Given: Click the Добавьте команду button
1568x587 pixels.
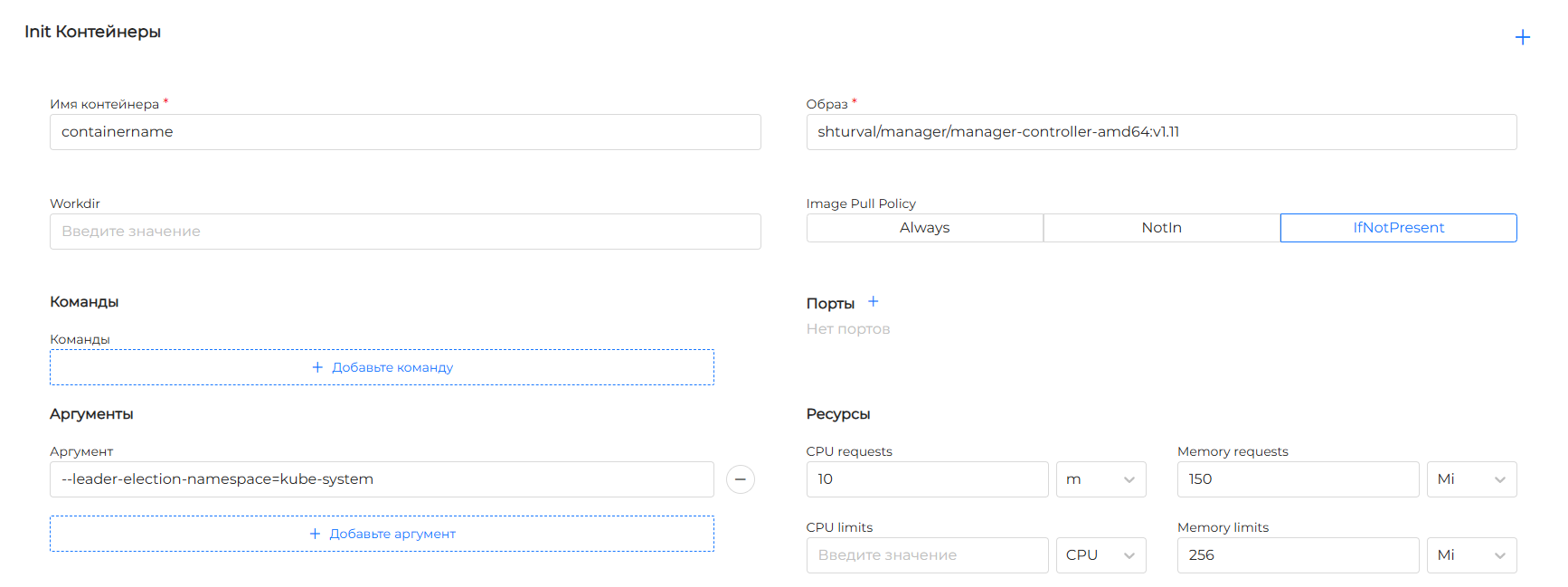Looking at the screenshot, I should pyautogui.click(x=382, y=367).
